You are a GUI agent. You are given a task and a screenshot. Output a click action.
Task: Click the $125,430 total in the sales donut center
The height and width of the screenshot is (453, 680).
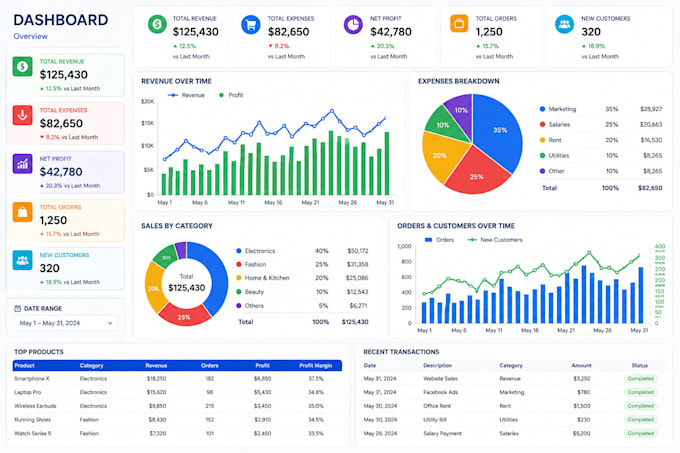[x=186, y=288]
